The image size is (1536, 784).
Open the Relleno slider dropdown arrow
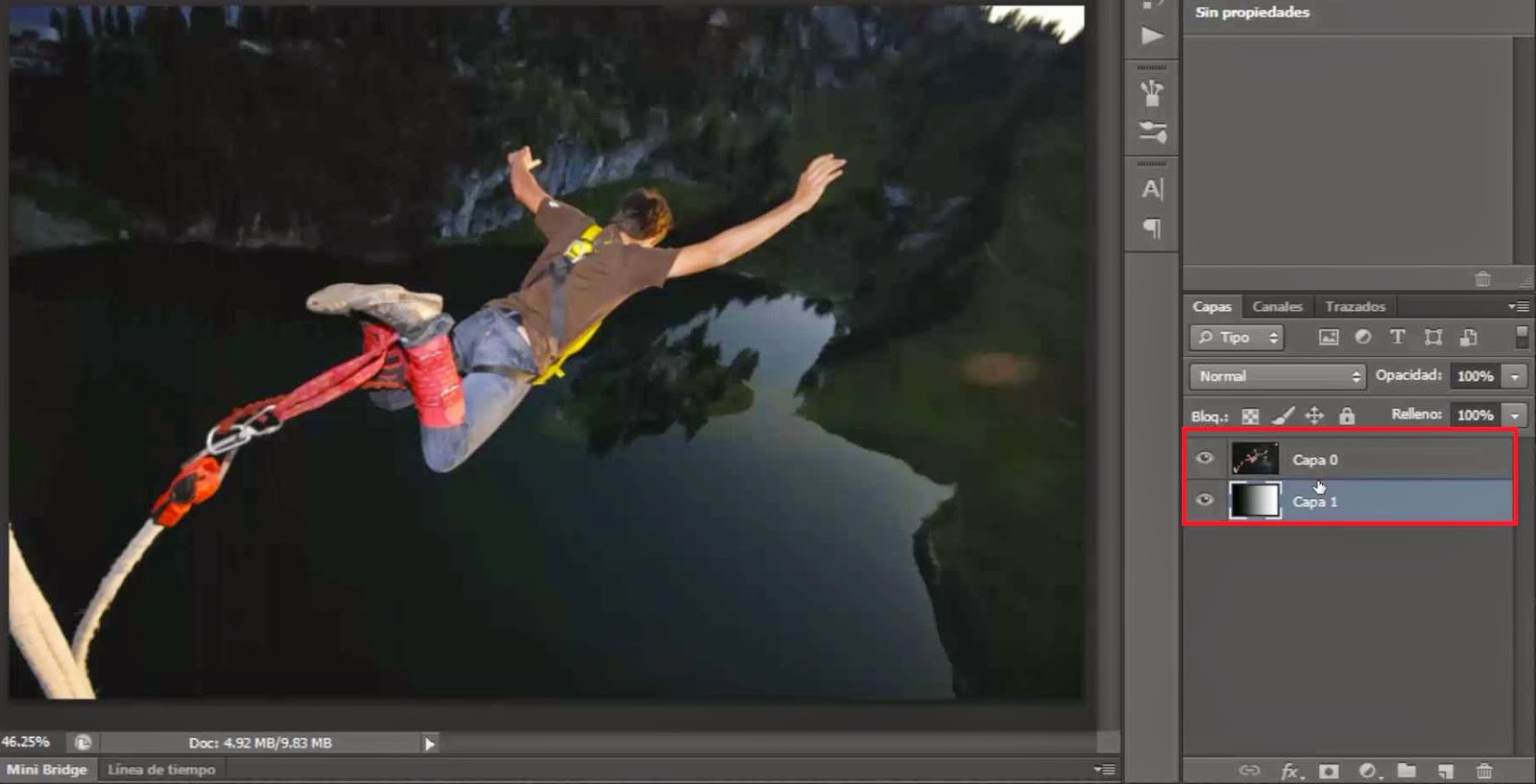point(1516,416)
